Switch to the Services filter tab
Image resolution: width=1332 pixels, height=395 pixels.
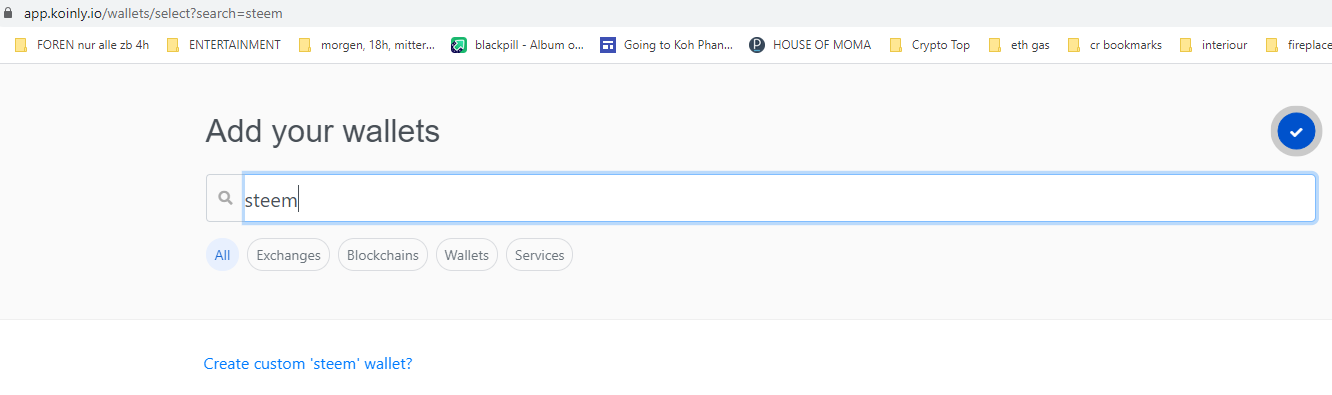[x=540, y=255]
